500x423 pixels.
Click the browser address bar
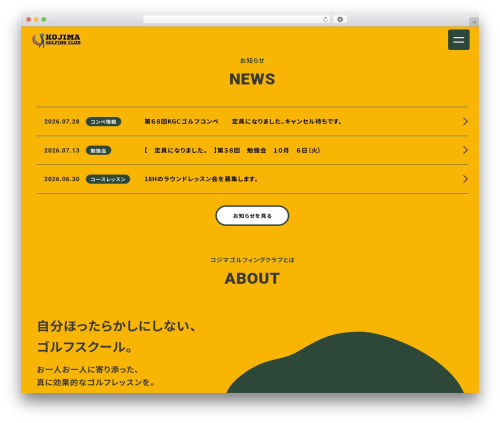[x=236, y=19]
